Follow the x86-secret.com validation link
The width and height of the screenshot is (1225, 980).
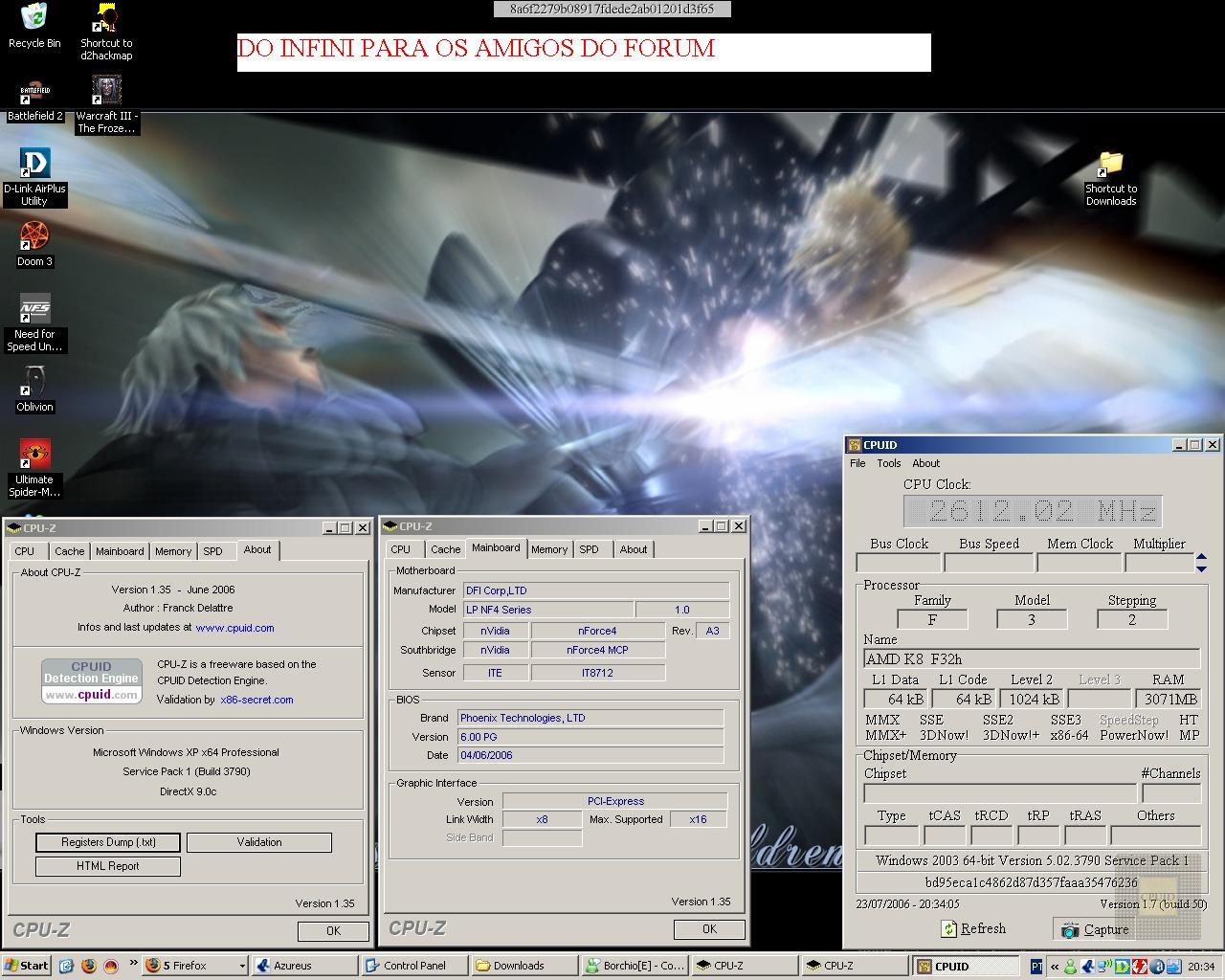pos(256,700)
